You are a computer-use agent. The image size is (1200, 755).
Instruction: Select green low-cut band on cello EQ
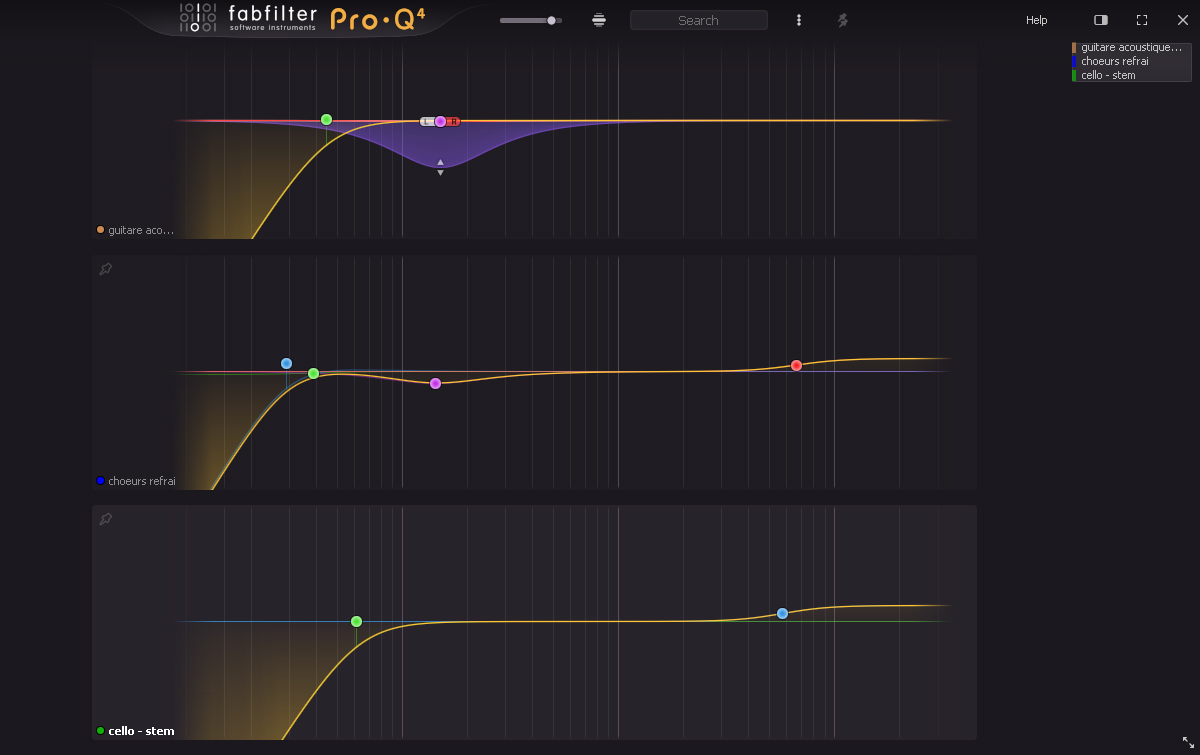point(356,621)
